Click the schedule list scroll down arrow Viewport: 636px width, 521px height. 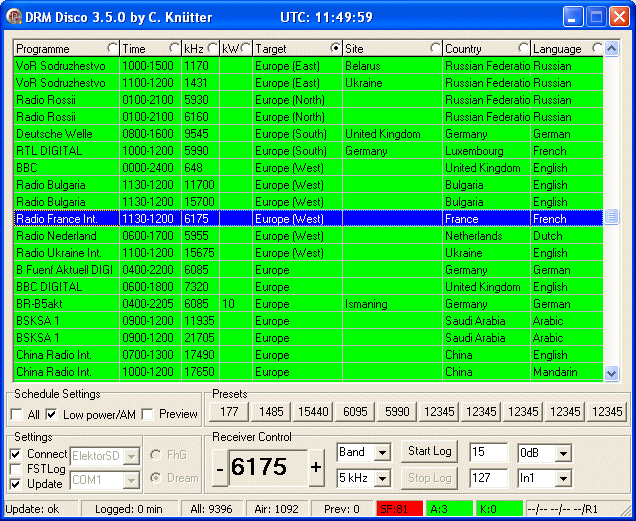pos(612,373)
